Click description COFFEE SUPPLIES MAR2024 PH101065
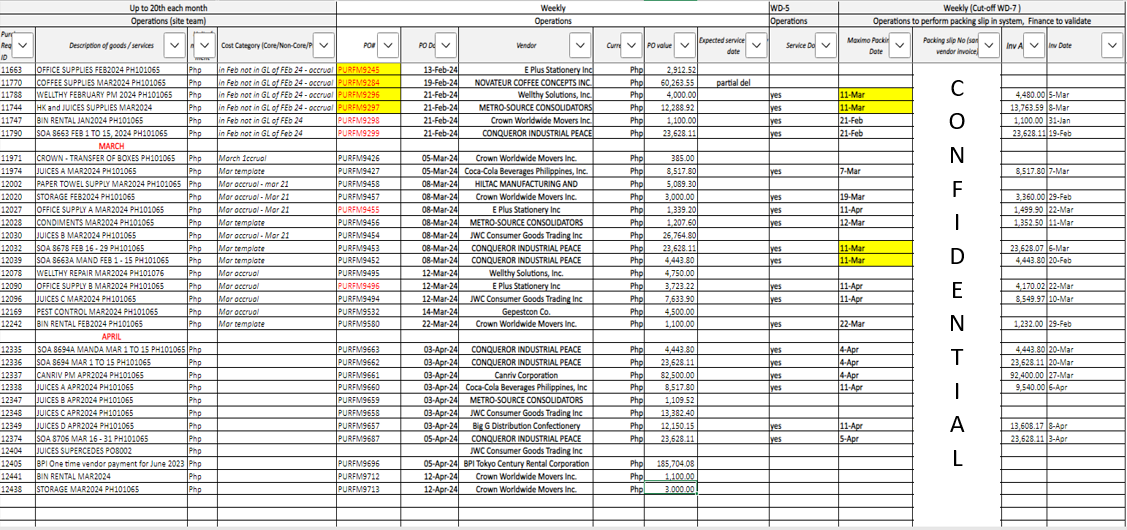Viewport: 1127px width, 530px height. pyautogui.click(x=111, y=83)
